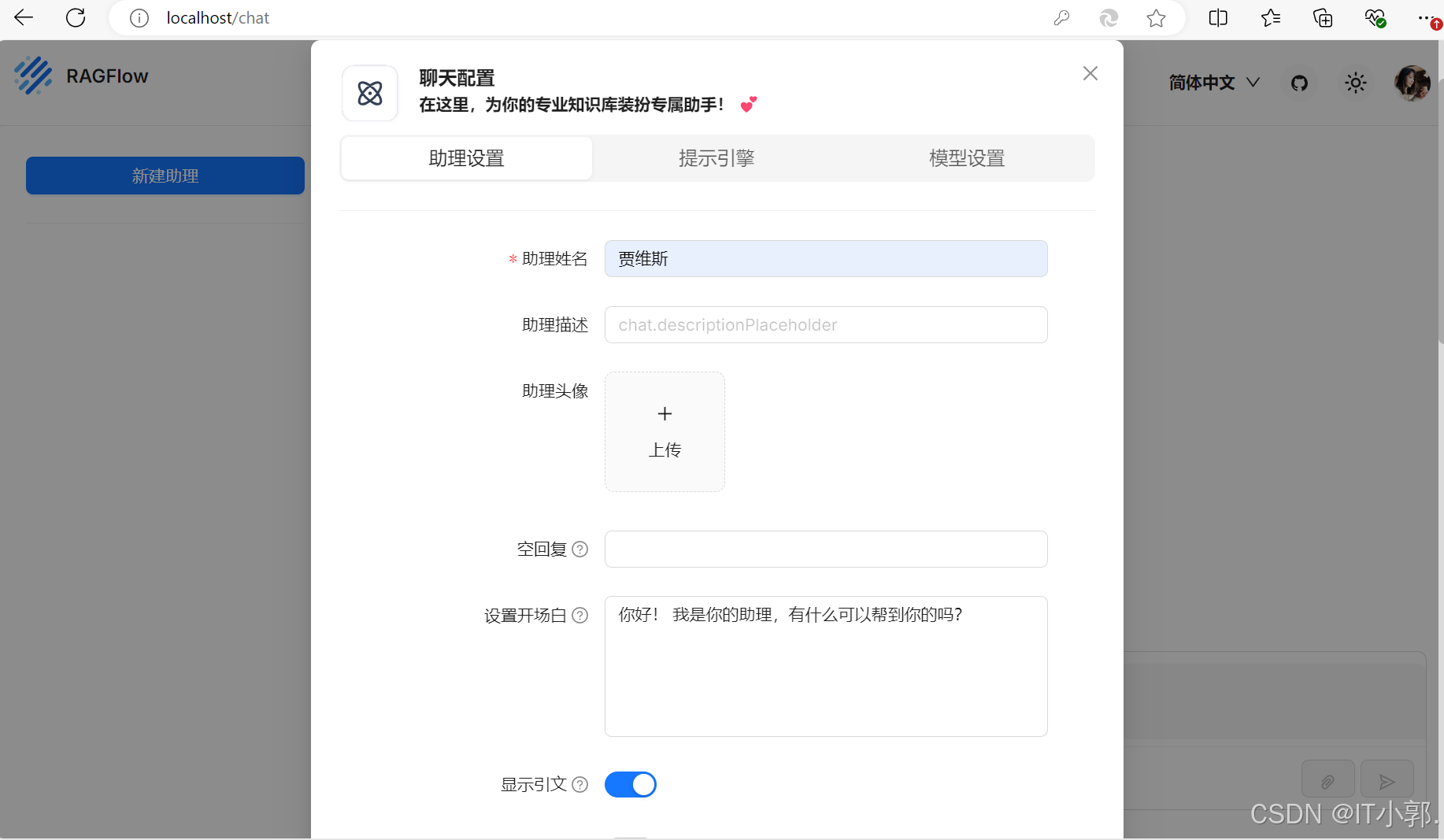Viewport: 1444px width, 840px height.
Task: Add this page to browser favorites
Action: click(1157, 17)
